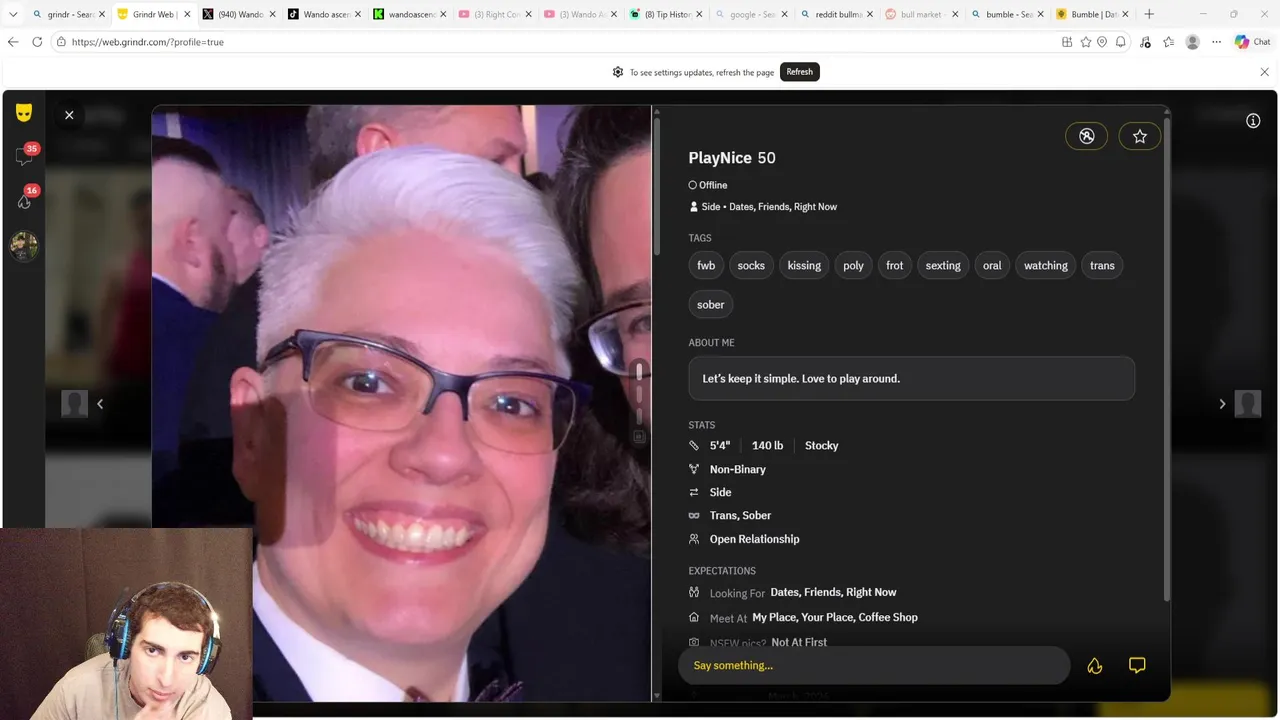Select the sexting tag
Image resolution: width=1280 pixels, height=720 pixels.
click(943, 265)
